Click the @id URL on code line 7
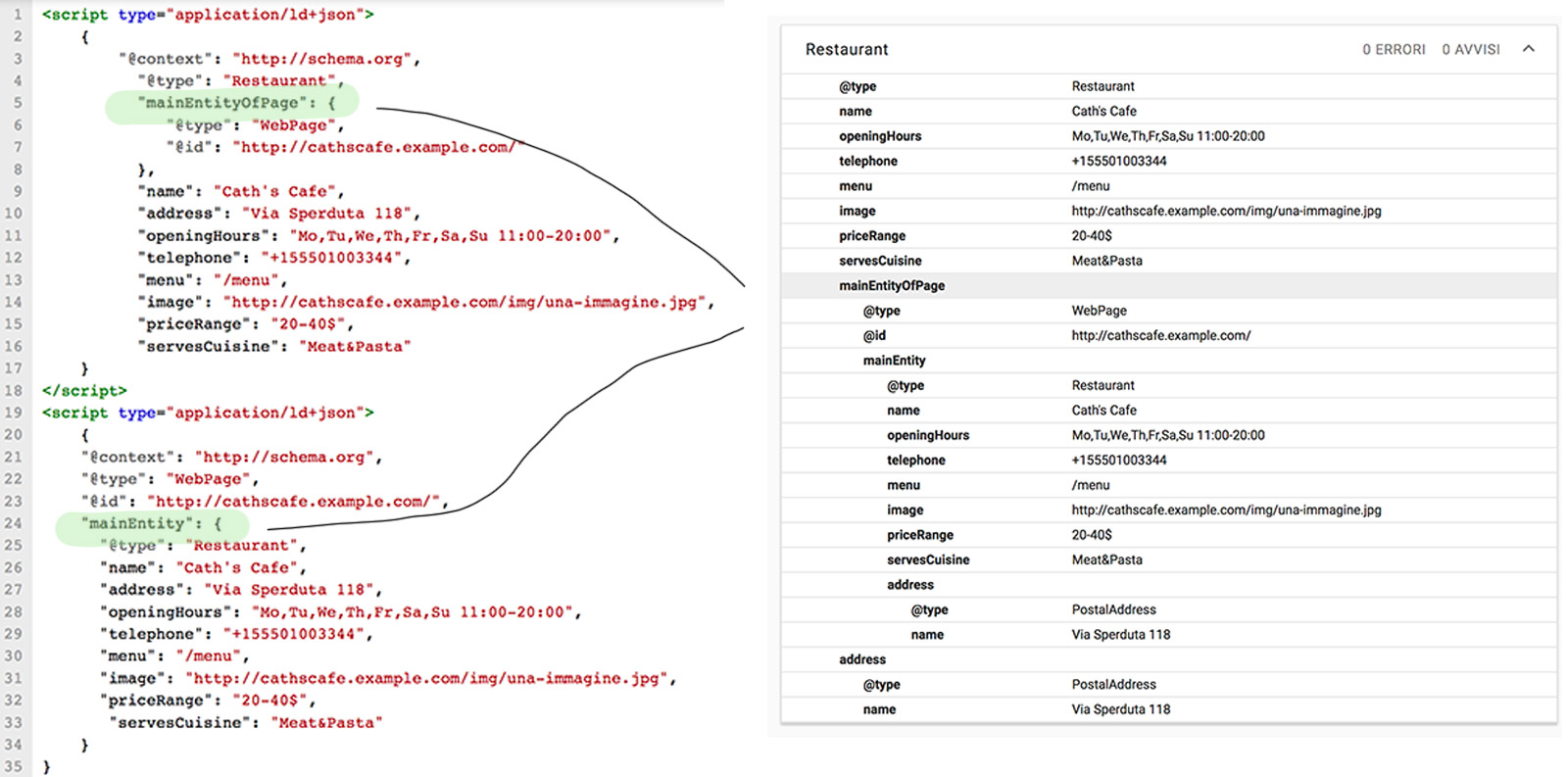 tap(379, 147)
